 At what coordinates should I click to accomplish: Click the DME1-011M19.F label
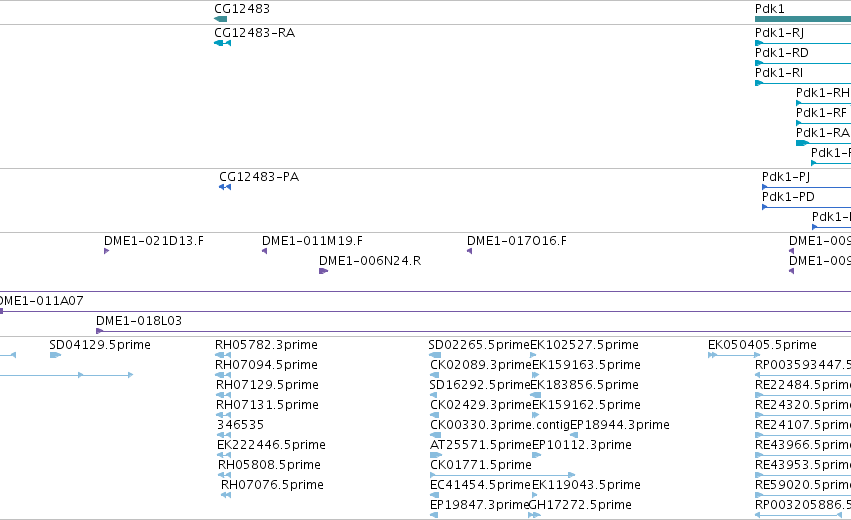click(312, 241)
